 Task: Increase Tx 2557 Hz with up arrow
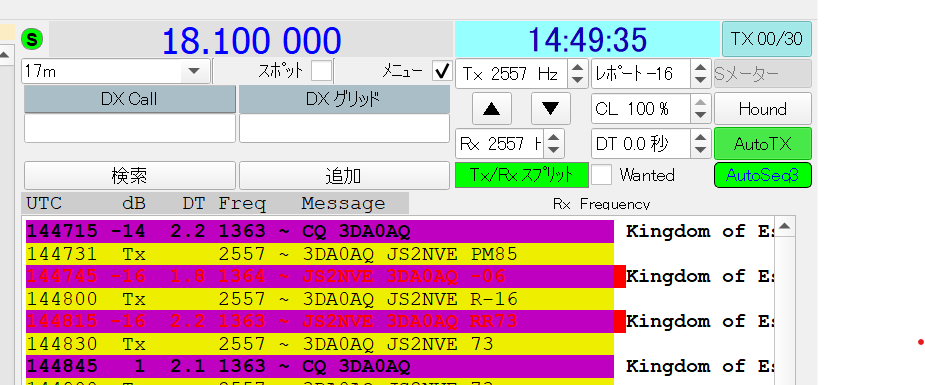coord(578,67)
